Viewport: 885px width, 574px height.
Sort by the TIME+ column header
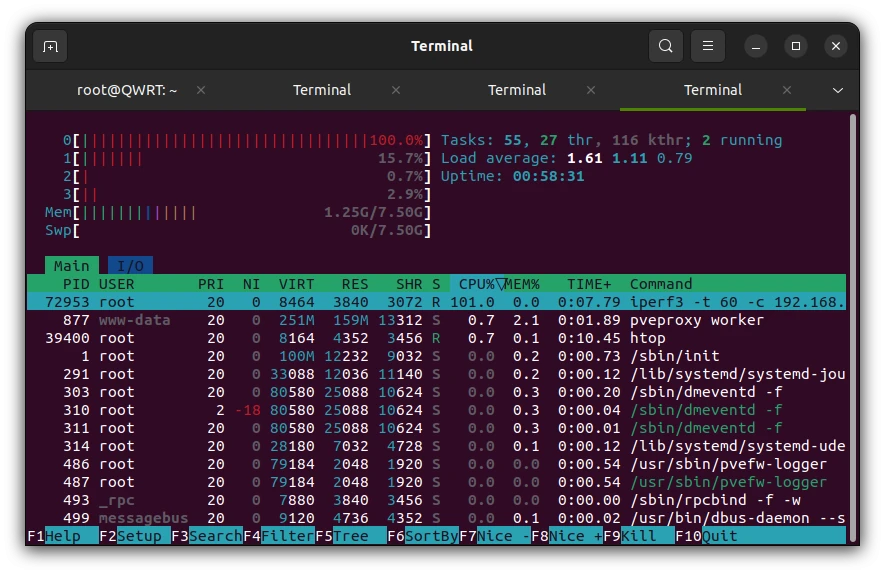coord(589,284)
